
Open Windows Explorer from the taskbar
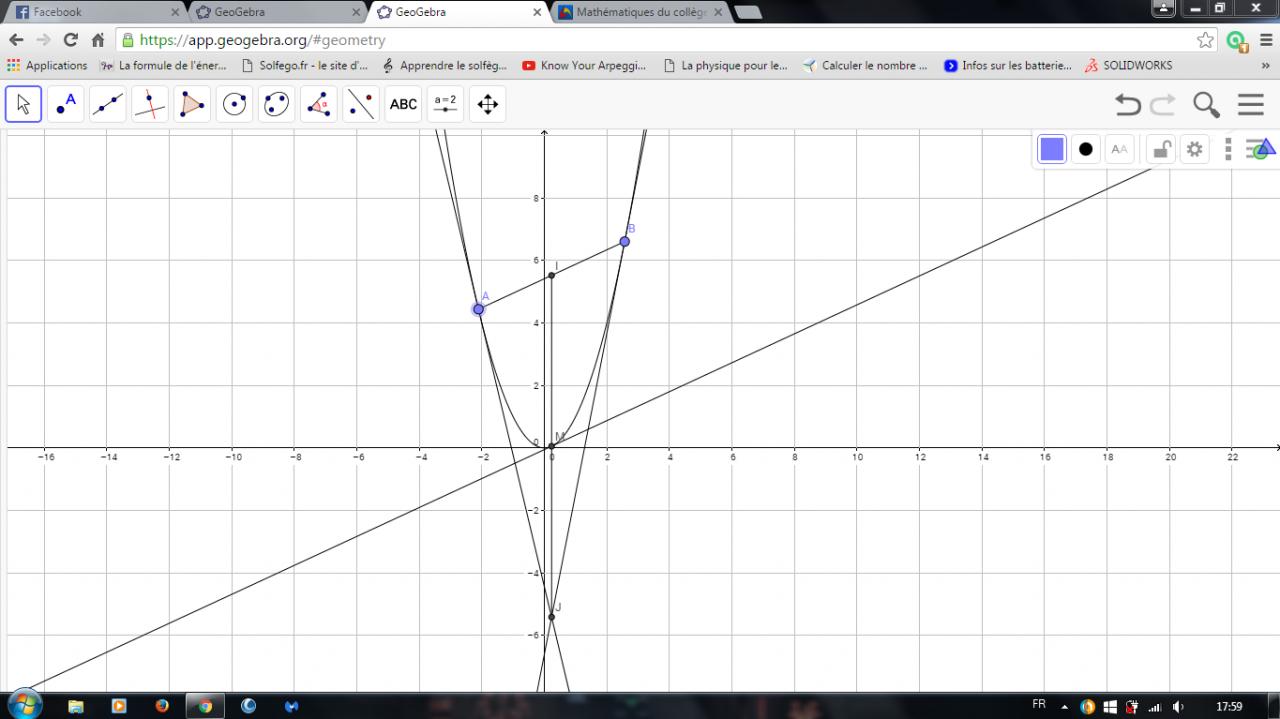76,706
